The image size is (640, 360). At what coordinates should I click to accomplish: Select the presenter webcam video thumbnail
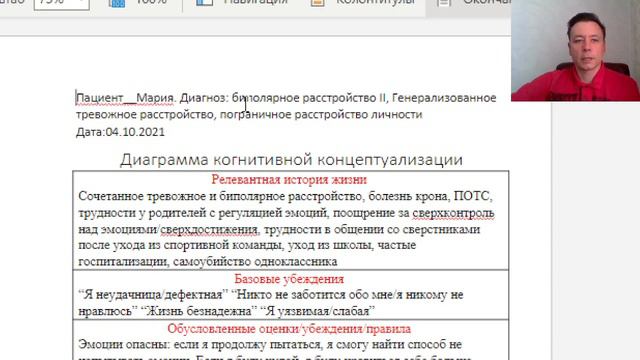click(x=575, y=50)
